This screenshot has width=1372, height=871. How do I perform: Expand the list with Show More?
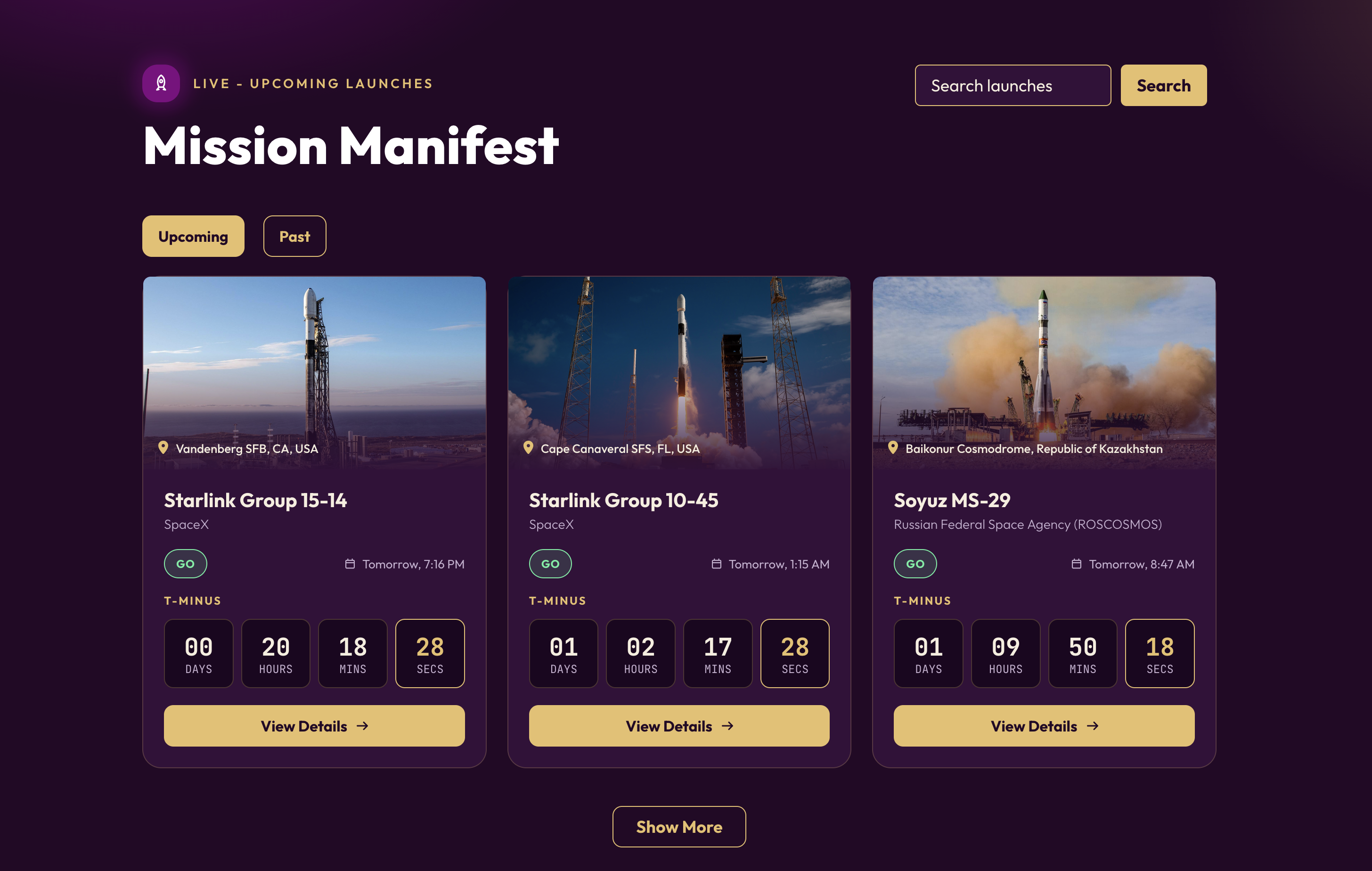(x=679, y=827)
